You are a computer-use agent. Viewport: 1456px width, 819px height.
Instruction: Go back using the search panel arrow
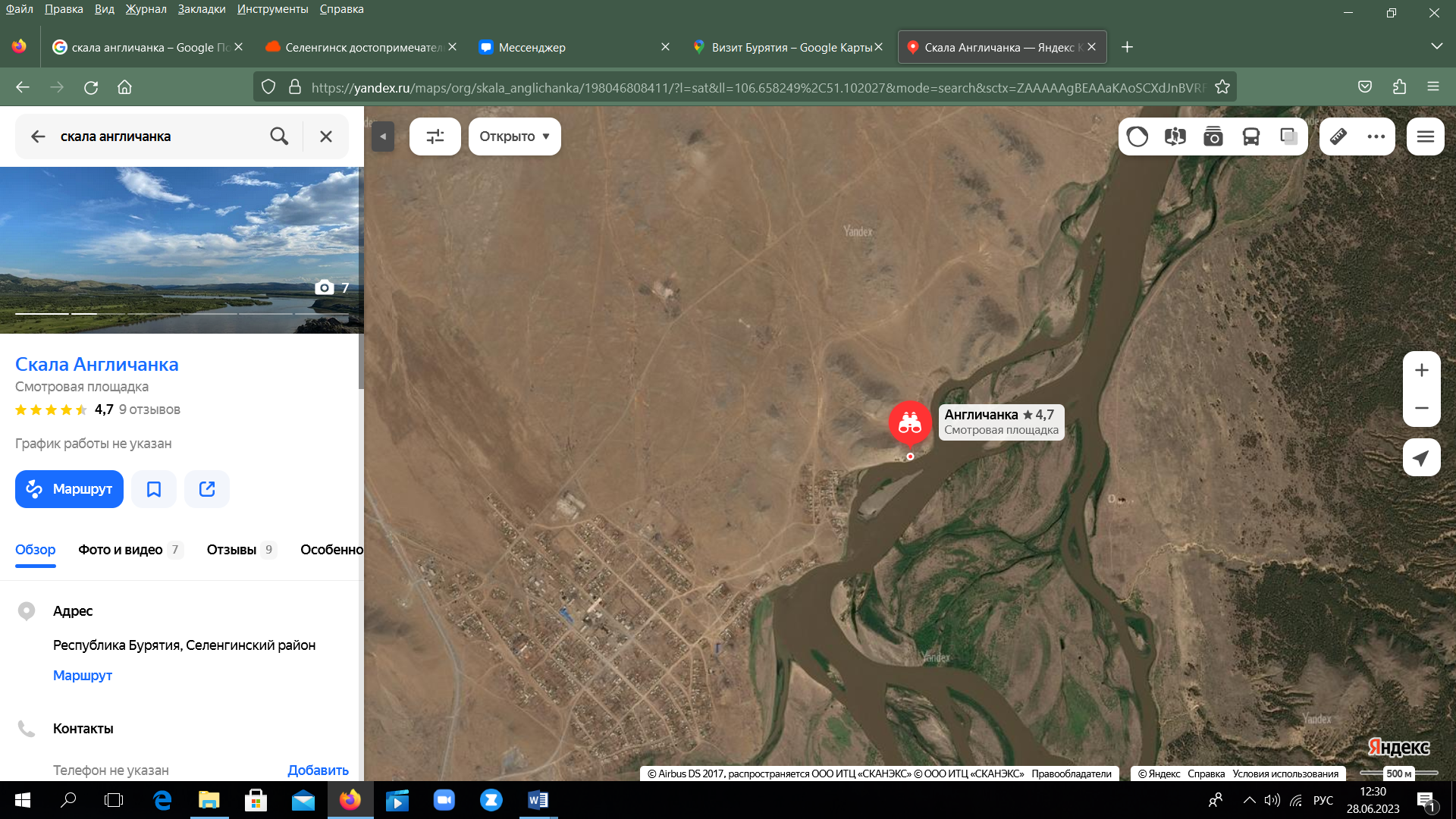(x=38, y=136)
